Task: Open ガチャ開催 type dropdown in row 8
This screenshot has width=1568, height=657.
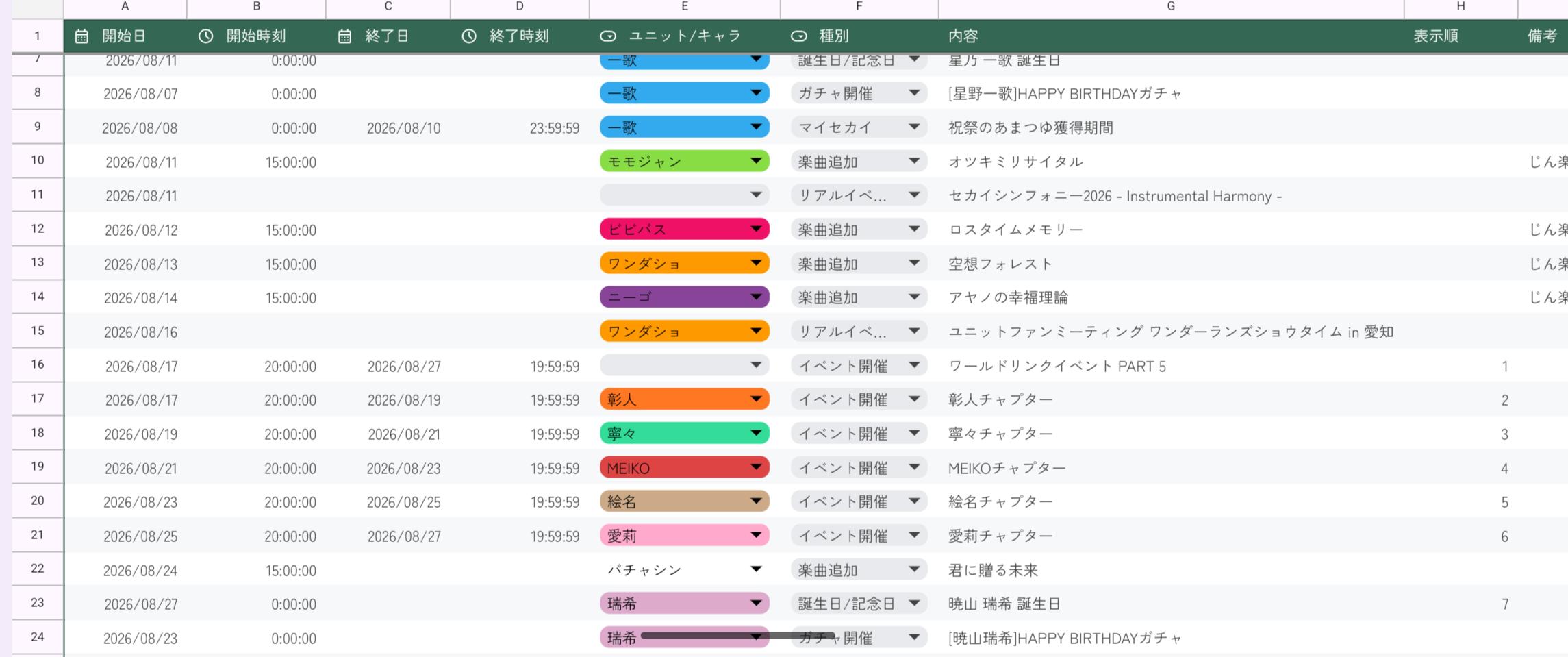Action: coord(859,93)
